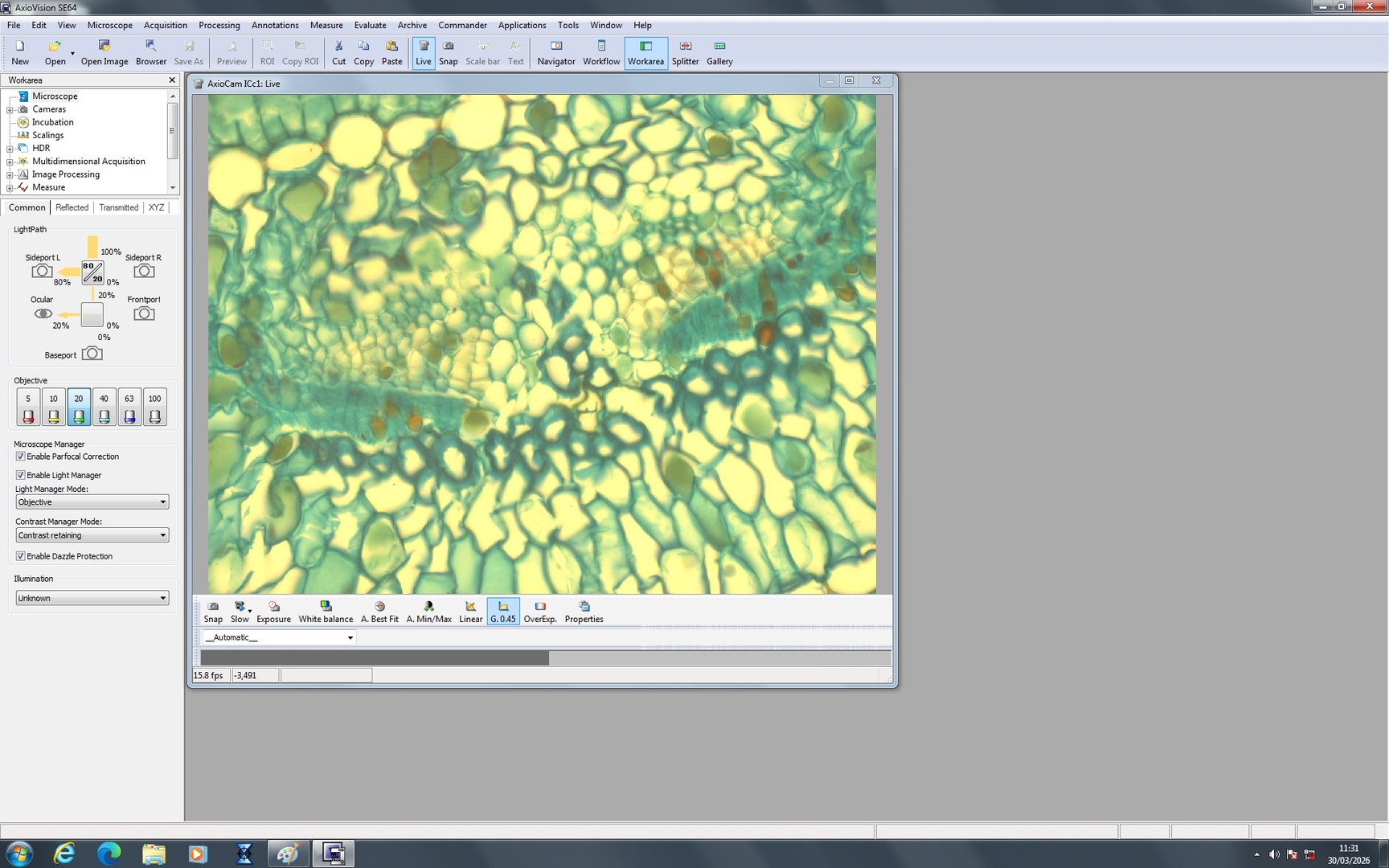Switch to the Transmitted tab
The height and width of the screenshot is (868, 1389).
pos(118,207)
